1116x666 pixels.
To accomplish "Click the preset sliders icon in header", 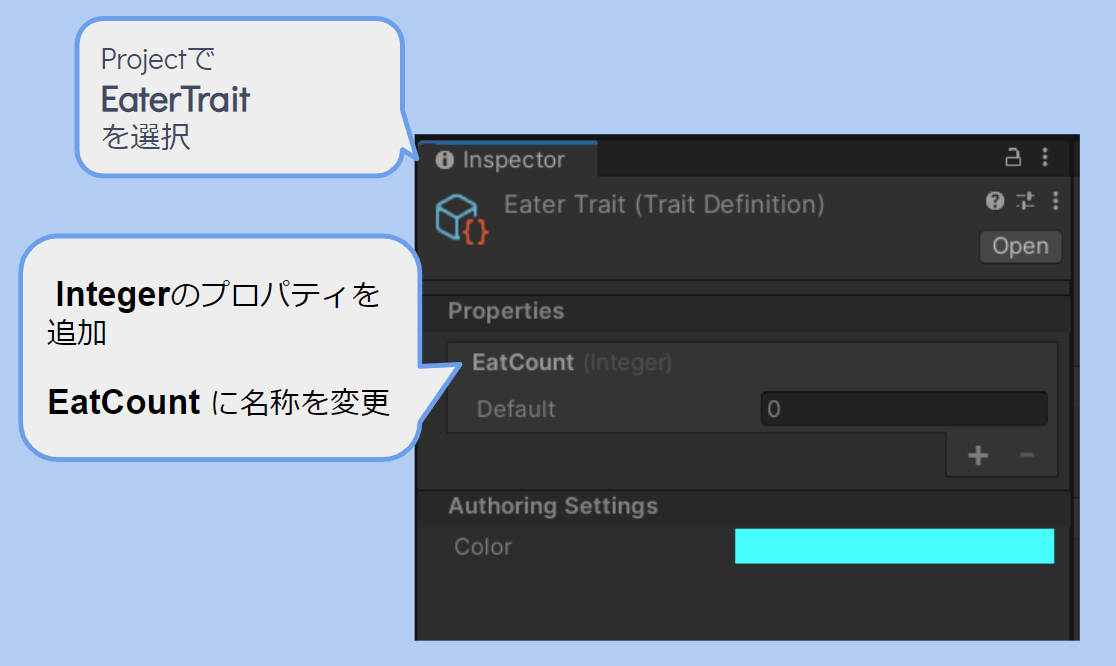I will [x=1026, y=201].
